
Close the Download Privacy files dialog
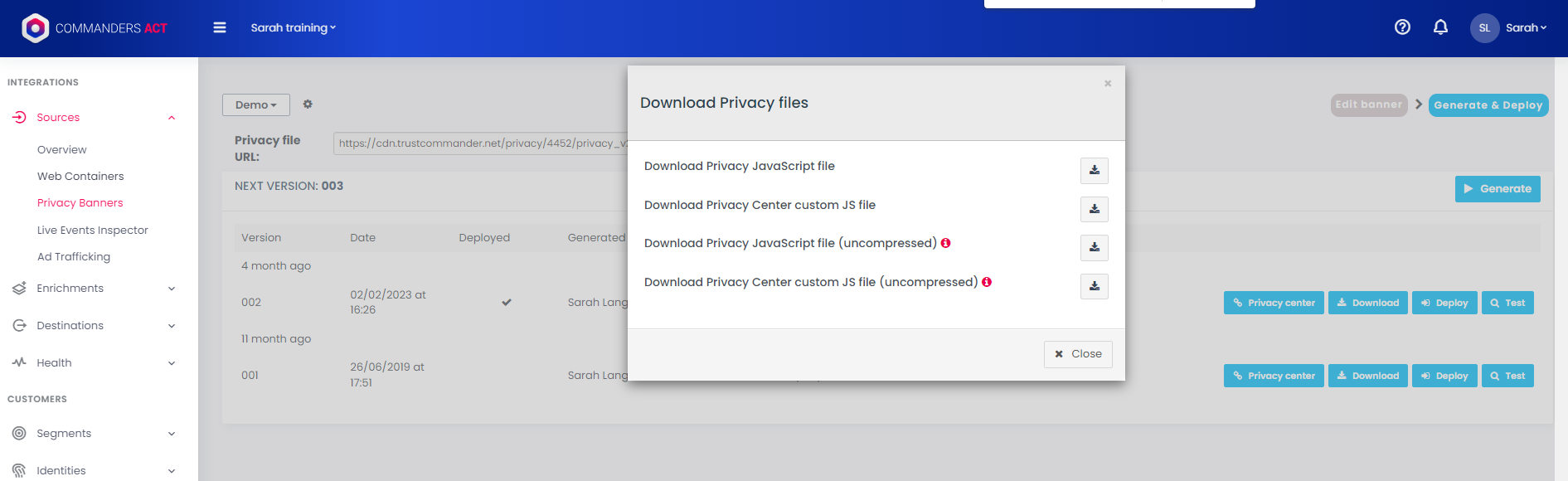(x=1078, y=354)
